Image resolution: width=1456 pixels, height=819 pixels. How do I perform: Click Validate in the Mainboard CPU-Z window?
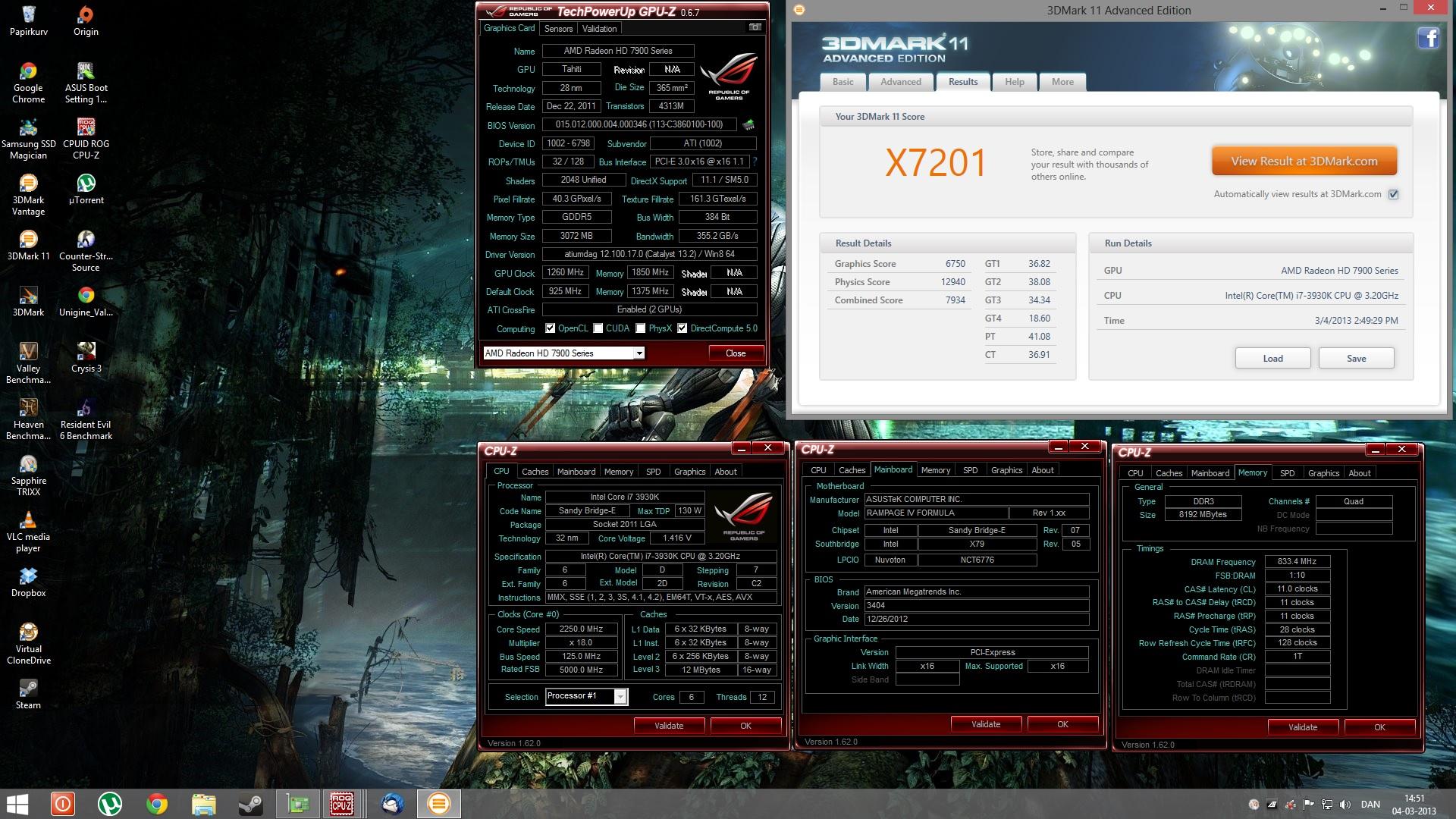[x=986, y=724]
